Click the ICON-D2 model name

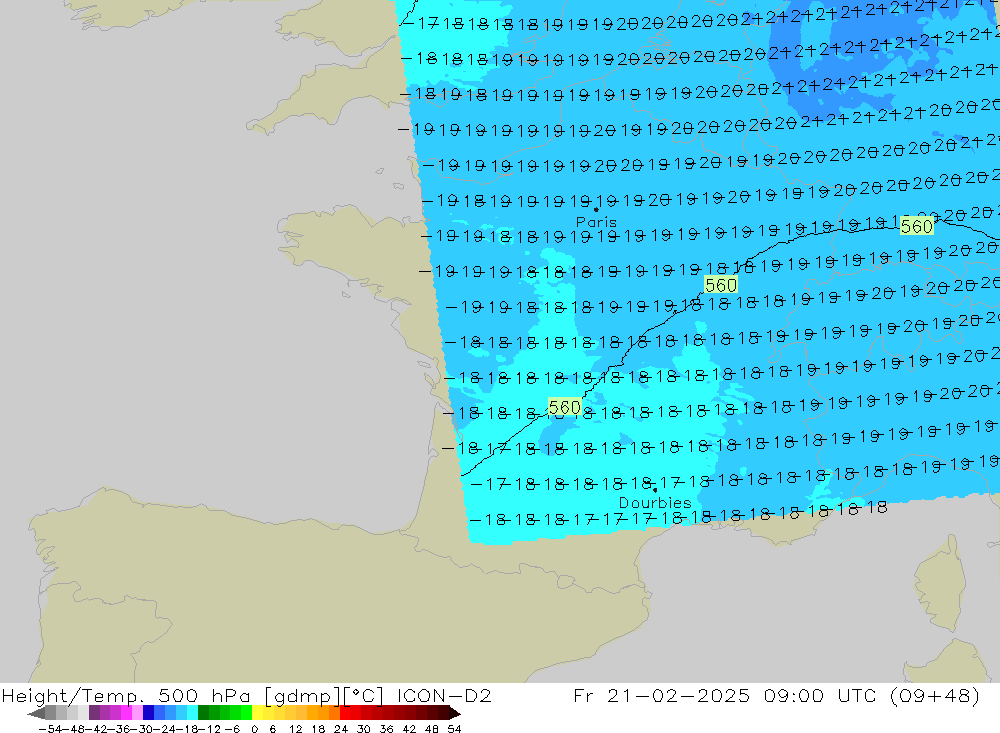445,695
